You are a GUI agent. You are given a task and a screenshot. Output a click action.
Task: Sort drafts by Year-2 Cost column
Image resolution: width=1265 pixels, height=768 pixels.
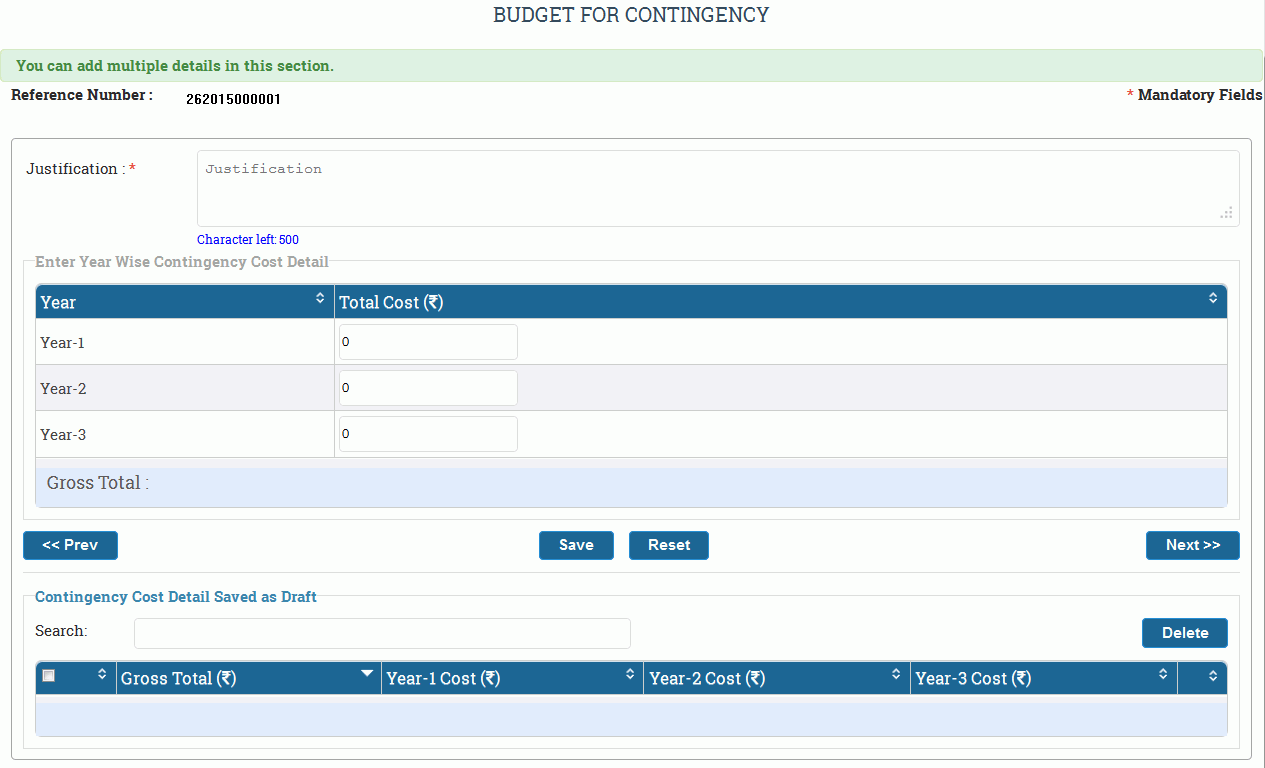pyautogui.click(x=777, y=678)
